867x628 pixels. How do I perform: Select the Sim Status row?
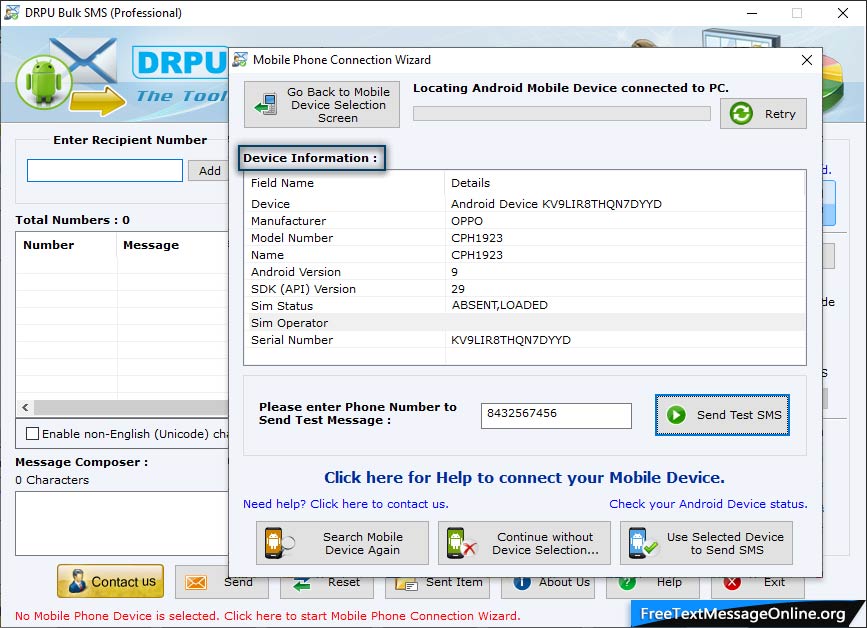point(524,306)
